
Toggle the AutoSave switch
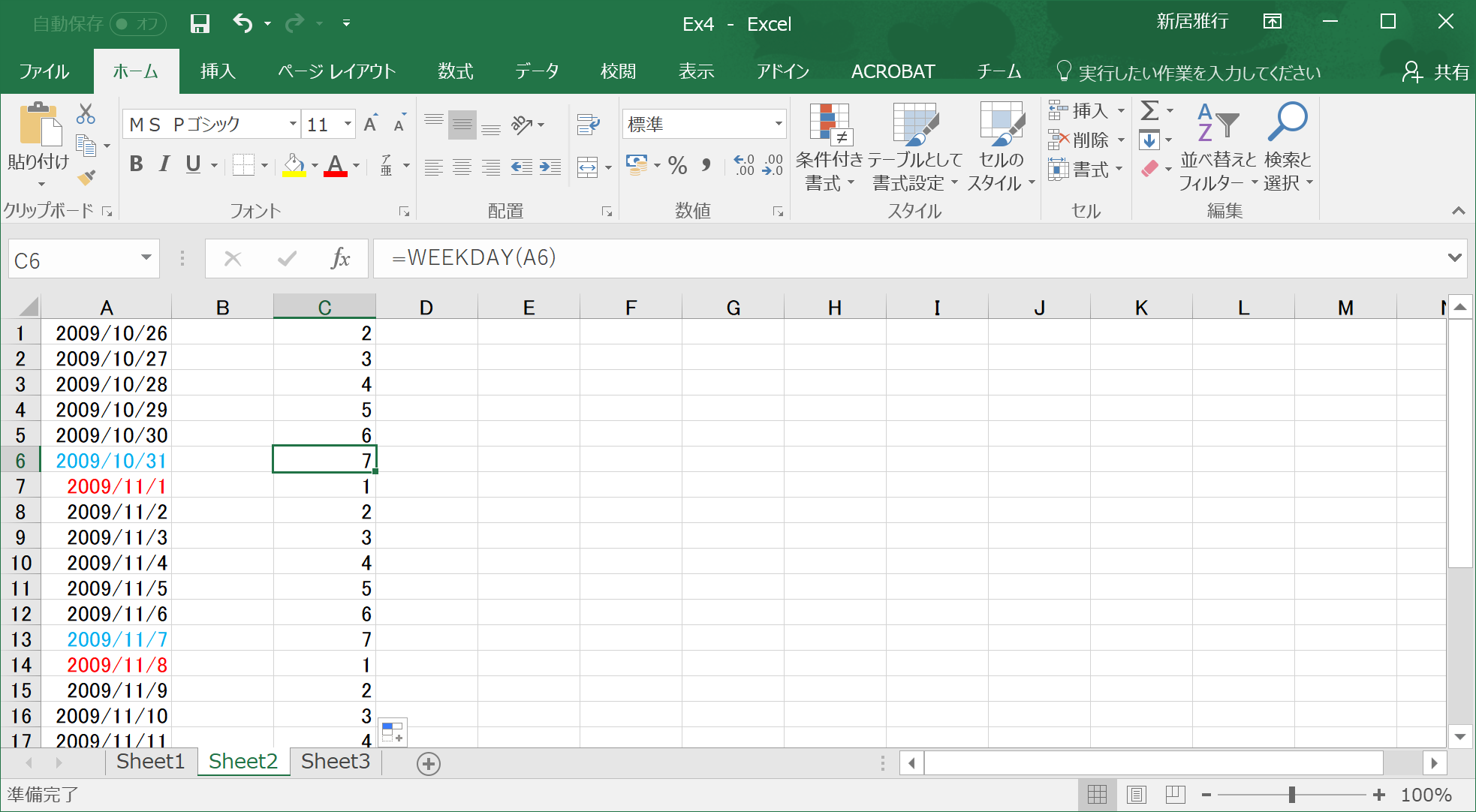click(137, 23)
